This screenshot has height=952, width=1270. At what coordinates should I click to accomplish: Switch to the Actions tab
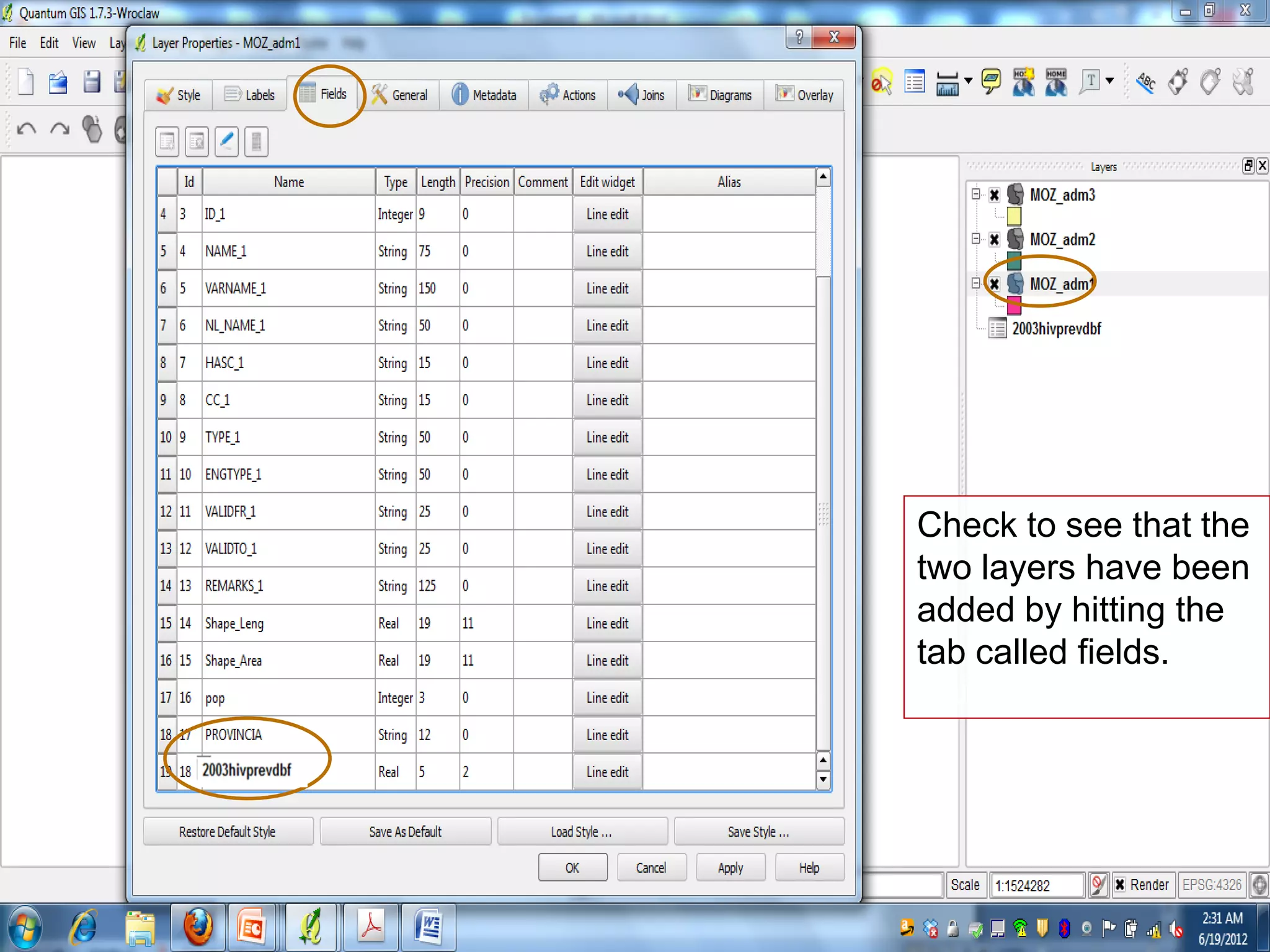[567, 95]
